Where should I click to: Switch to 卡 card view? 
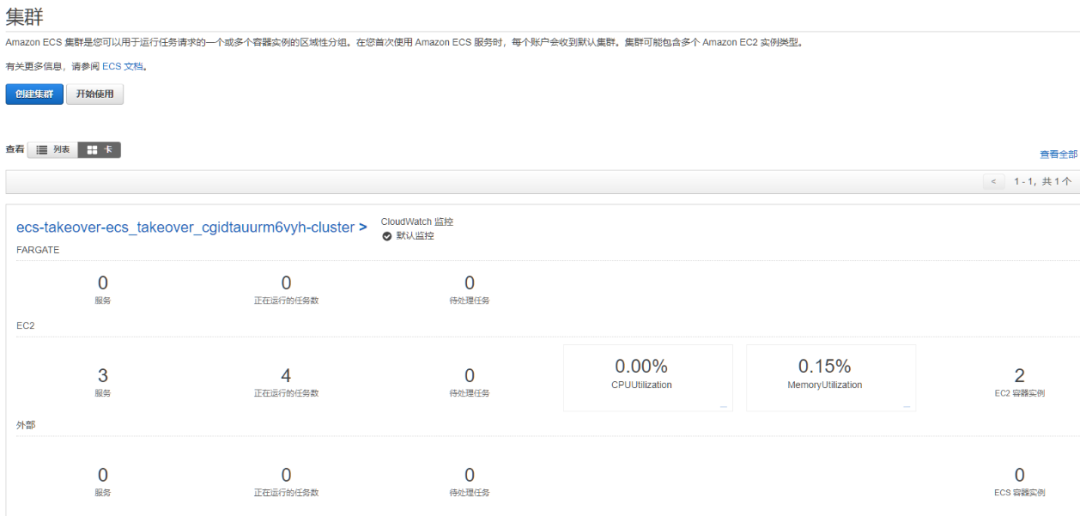99,150
